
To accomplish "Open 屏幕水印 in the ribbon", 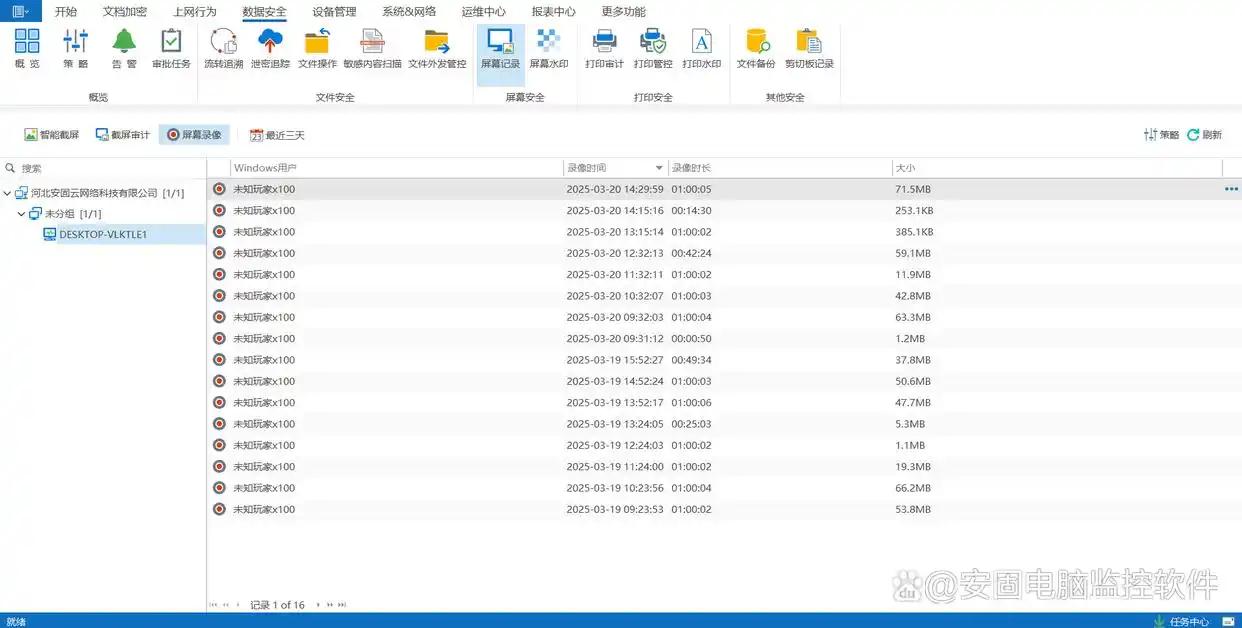I will [548, 49].
